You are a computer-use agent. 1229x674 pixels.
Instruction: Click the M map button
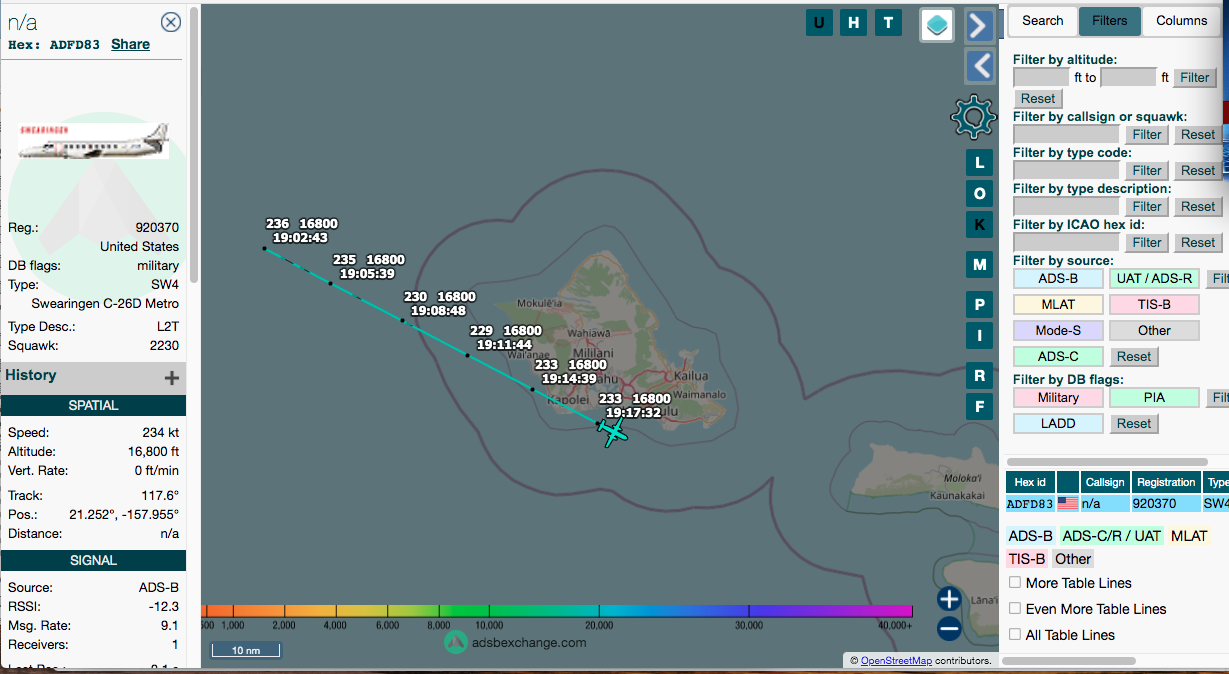click(979, 265)
